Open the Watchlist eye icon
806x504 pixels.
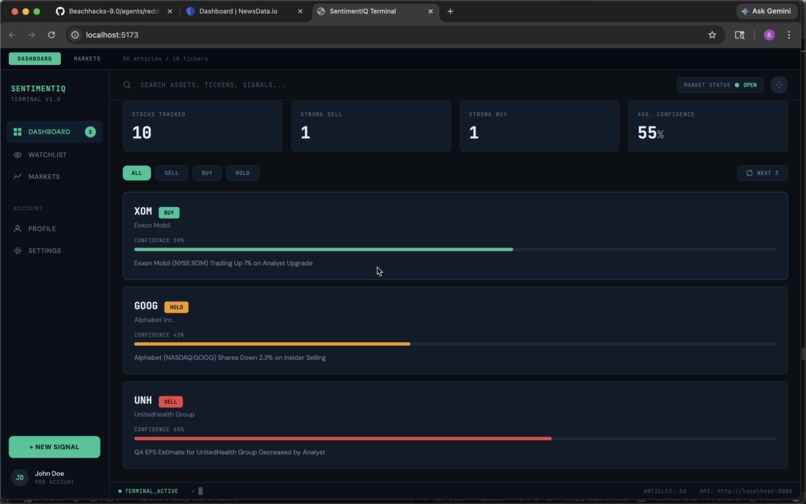[x=17, y=155]
